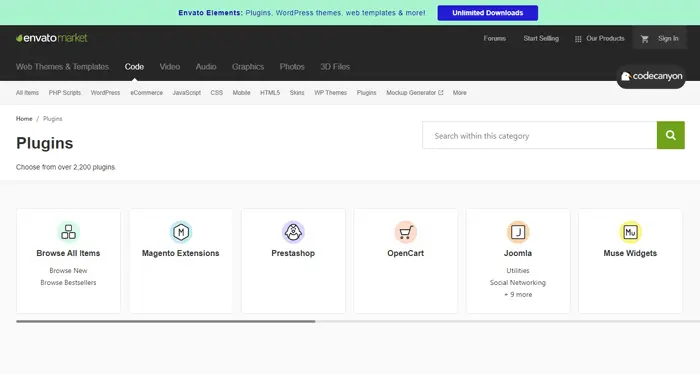700x374 pixels.
Task: Click Browse New link
Action: [x=68, y=270]
